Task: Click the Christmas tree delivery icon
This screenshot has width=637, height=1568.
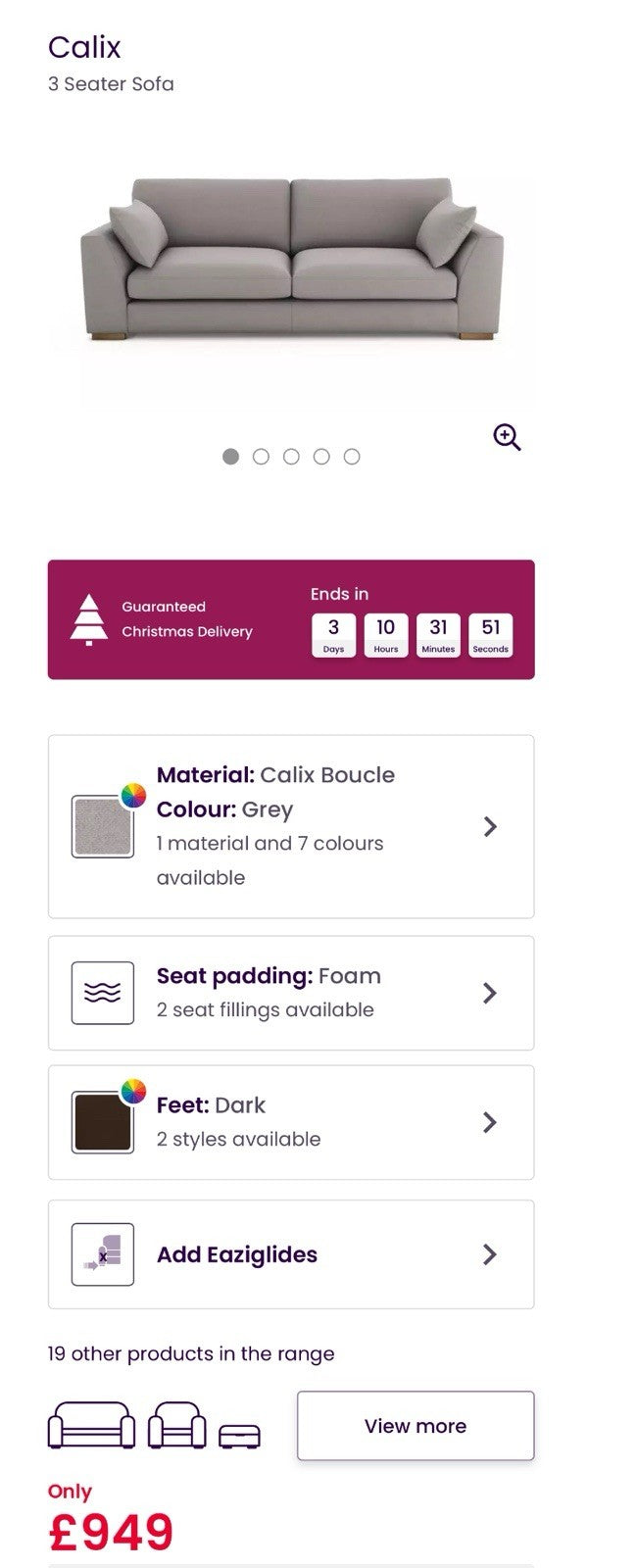Action: 89,619
